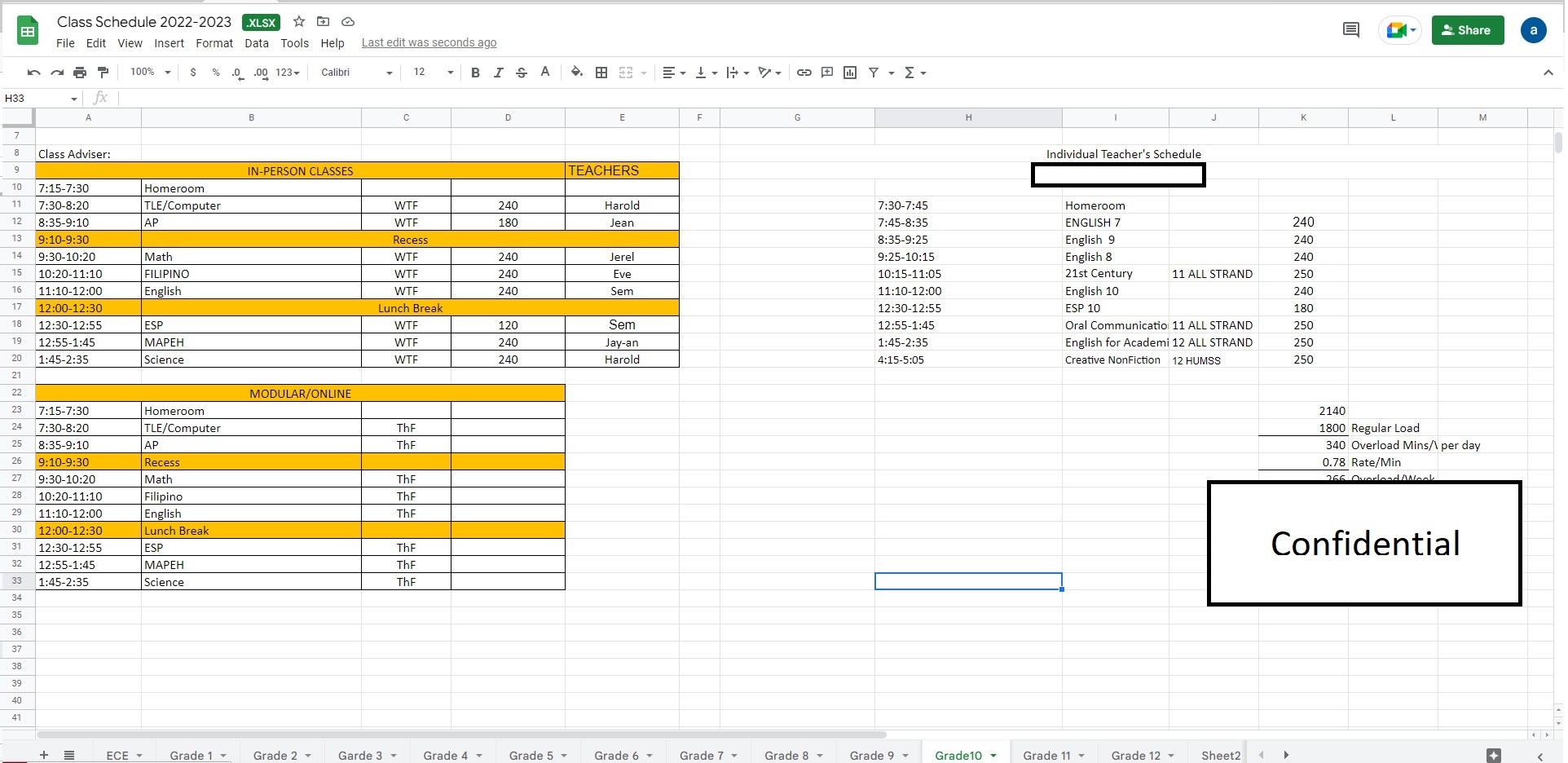Screen dimensions: 1568x763
Task: Open the Grade10 tab options arrow
Action: [993, 756]
